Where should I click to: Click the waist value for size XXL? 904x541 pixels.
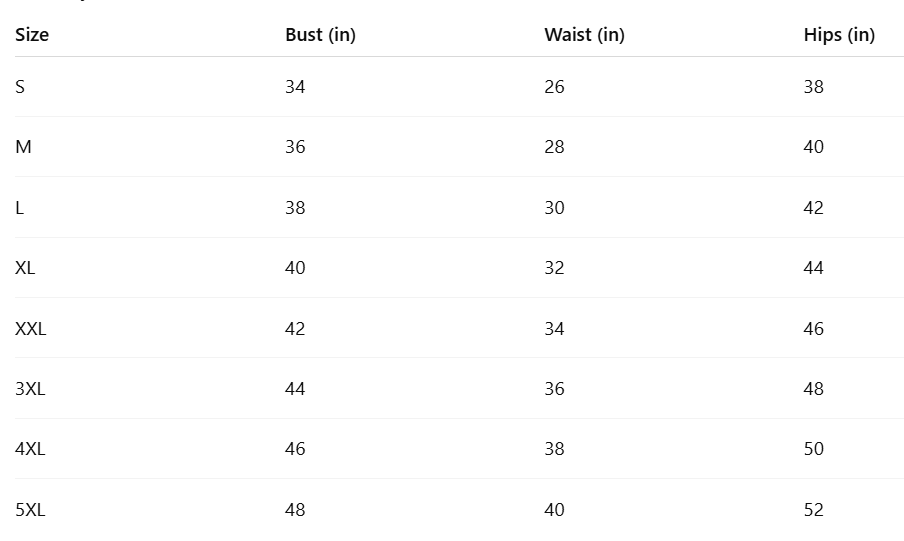[554, 329]
